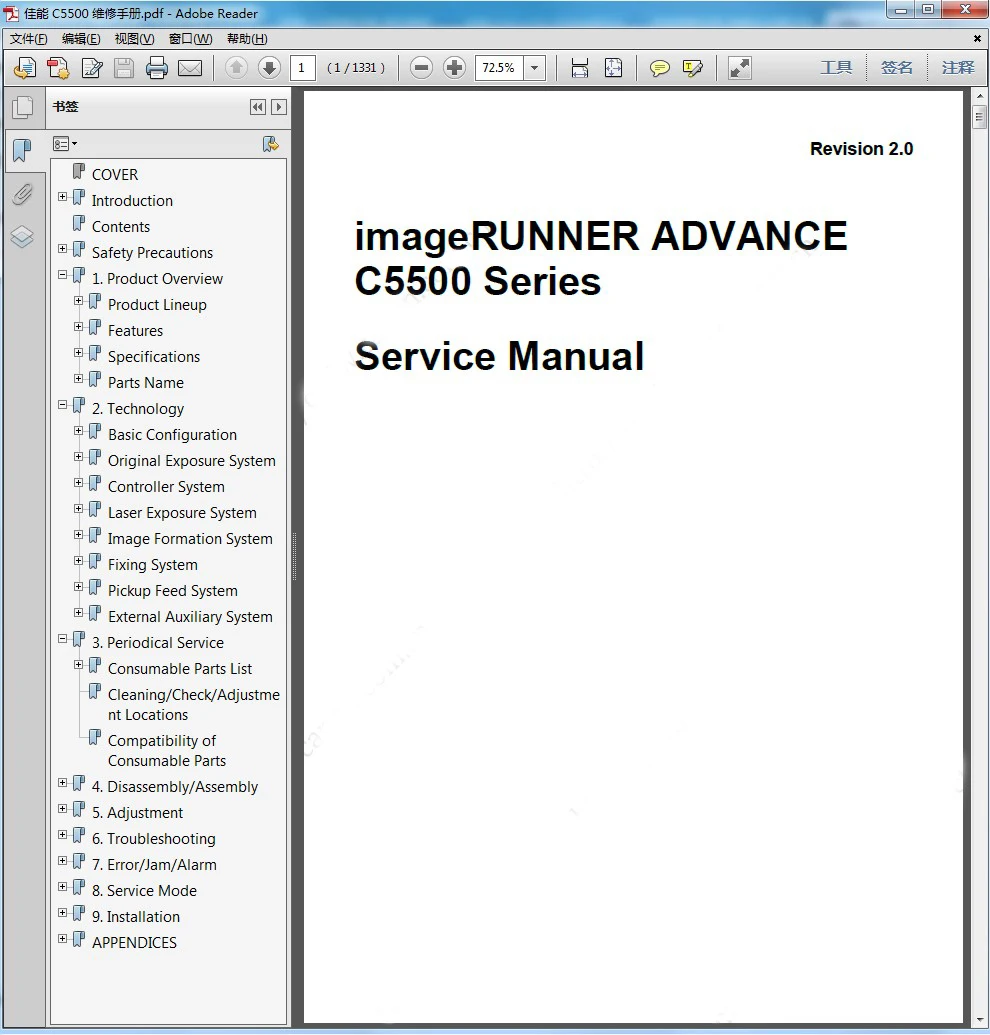Image resolution: width=990 pixels, height=1035 pixels.
Task: Jump to Pickup Feed System bookmark
Action: click(x=173, y=591)
